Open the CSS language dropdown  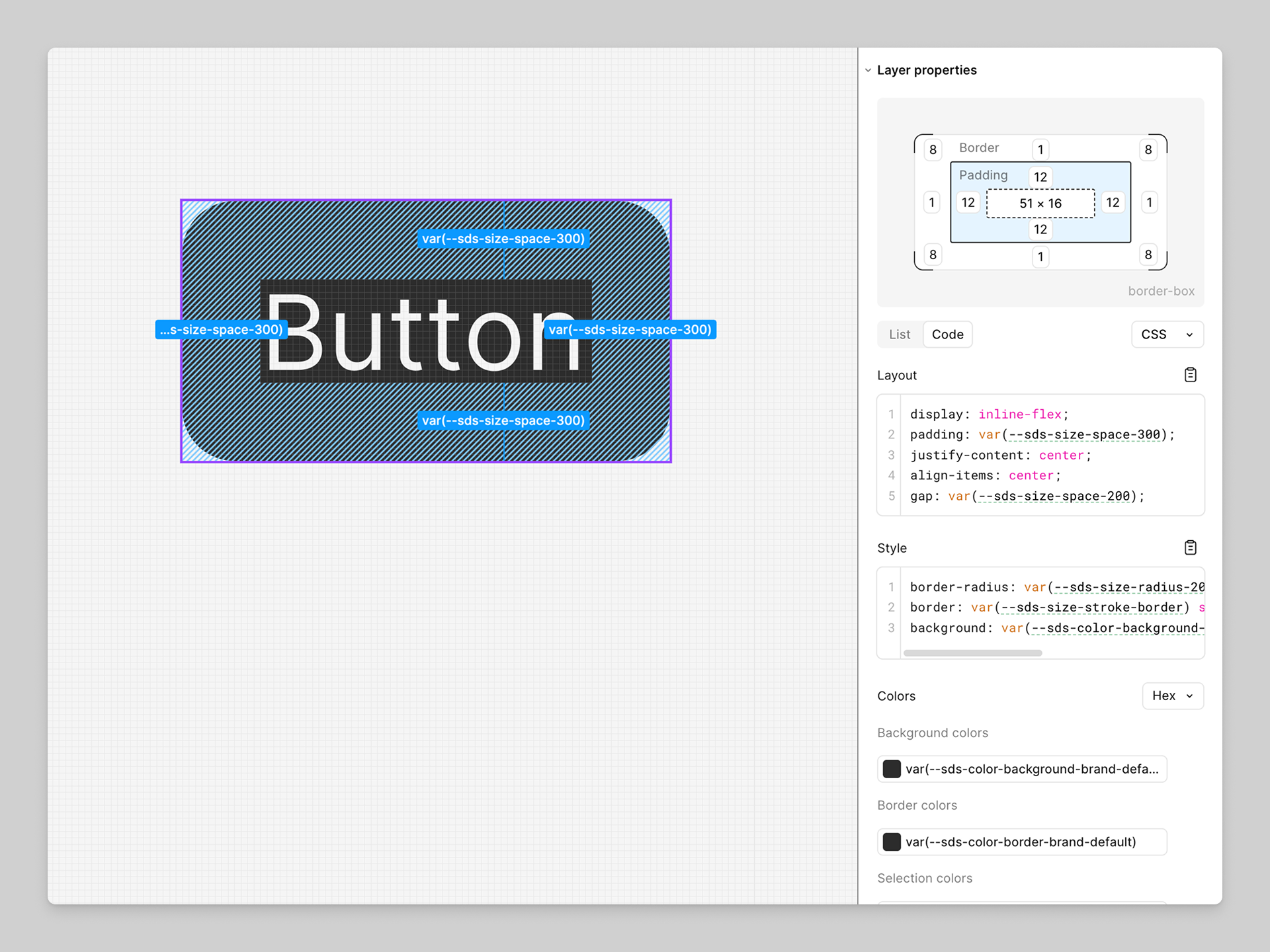(1167, 335)
